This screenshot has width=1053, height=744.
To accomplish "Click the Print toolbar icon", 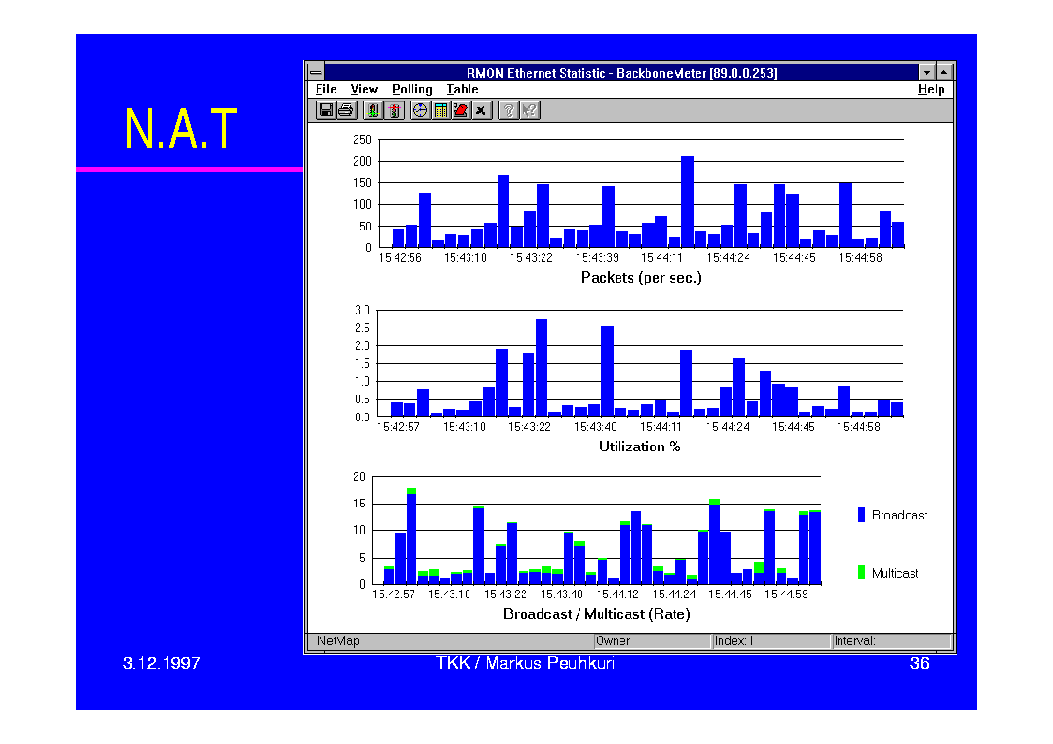I will pyautogui.click(x=345, y=110).
